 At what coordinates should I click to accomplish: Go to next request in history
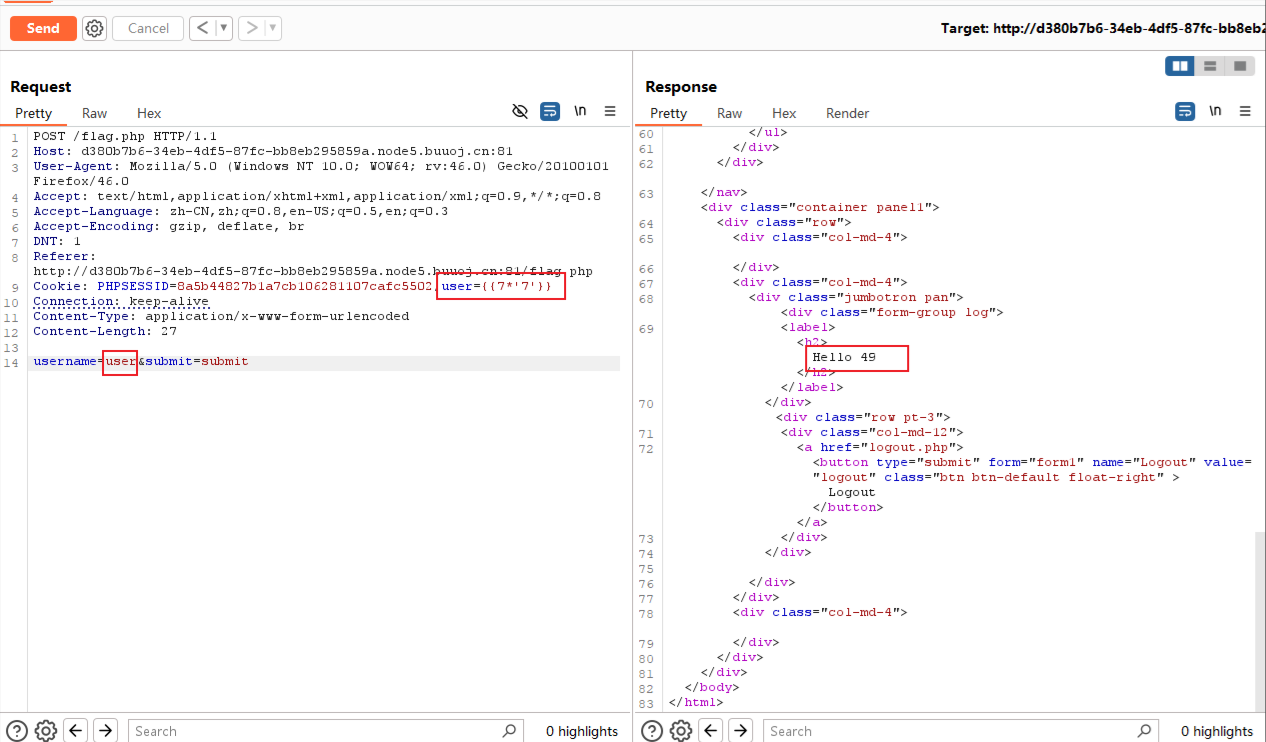point(252,28)
